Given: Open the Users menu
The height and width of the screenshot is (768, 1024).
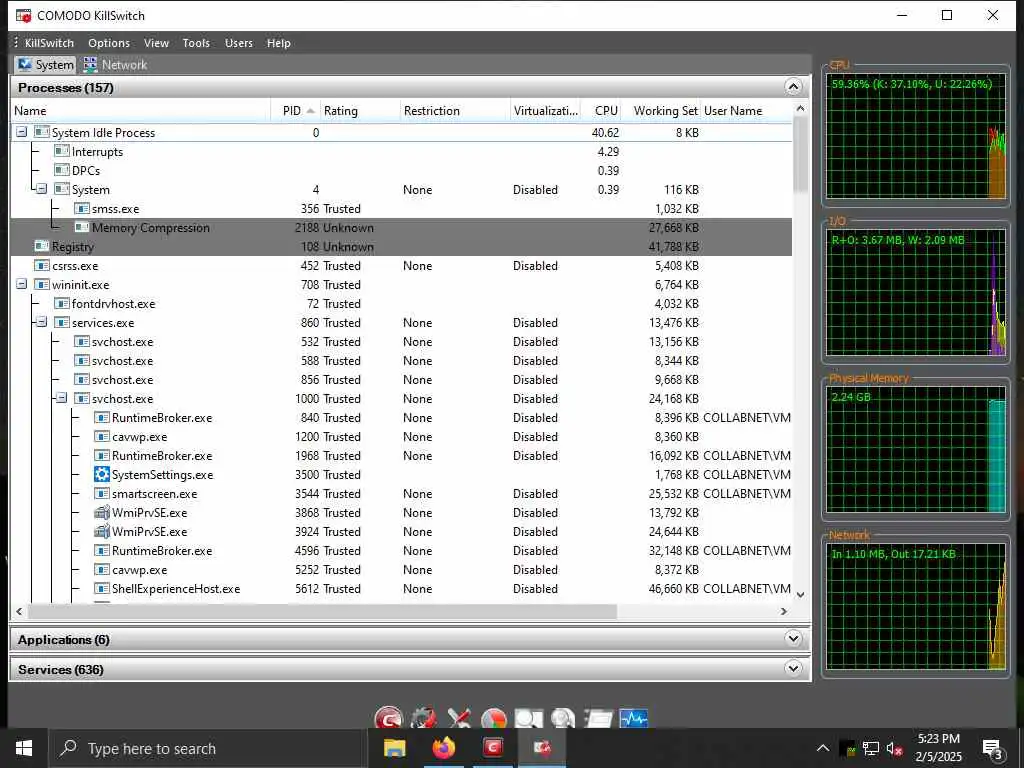Looking at the screenshot, I should coord(238,43).
